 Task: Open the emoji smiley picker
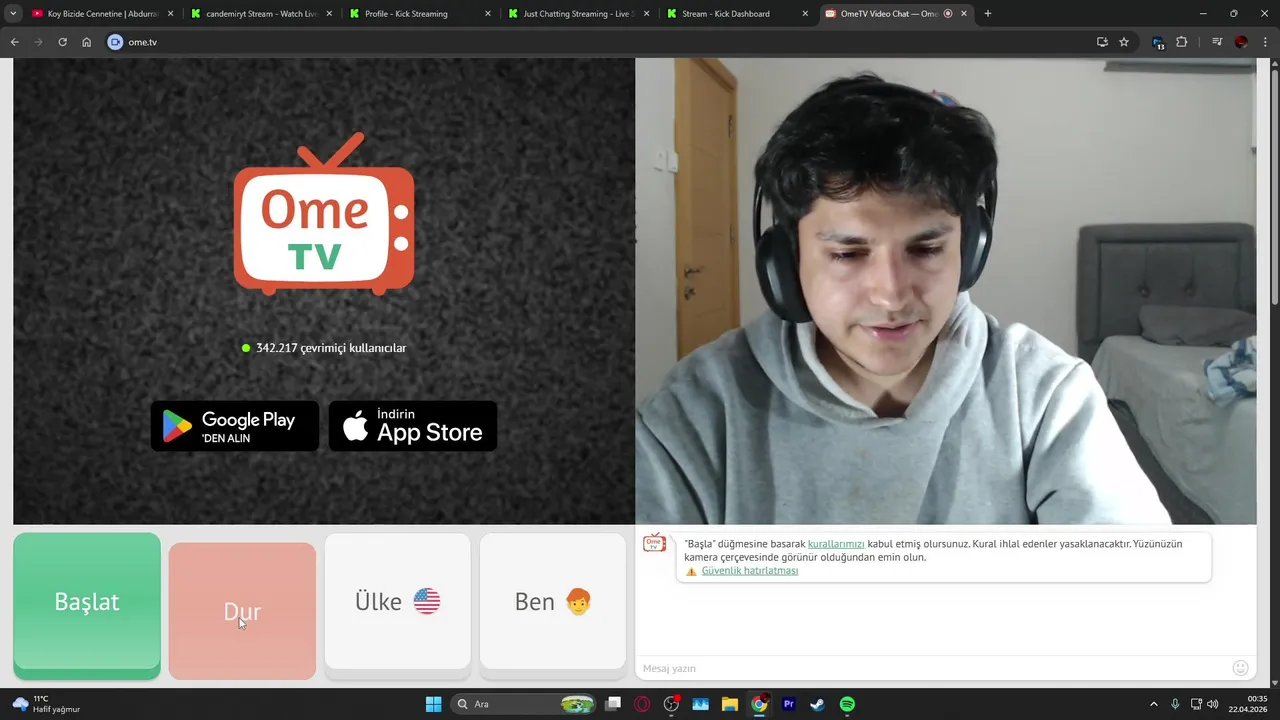click(x=1241, y=668)
